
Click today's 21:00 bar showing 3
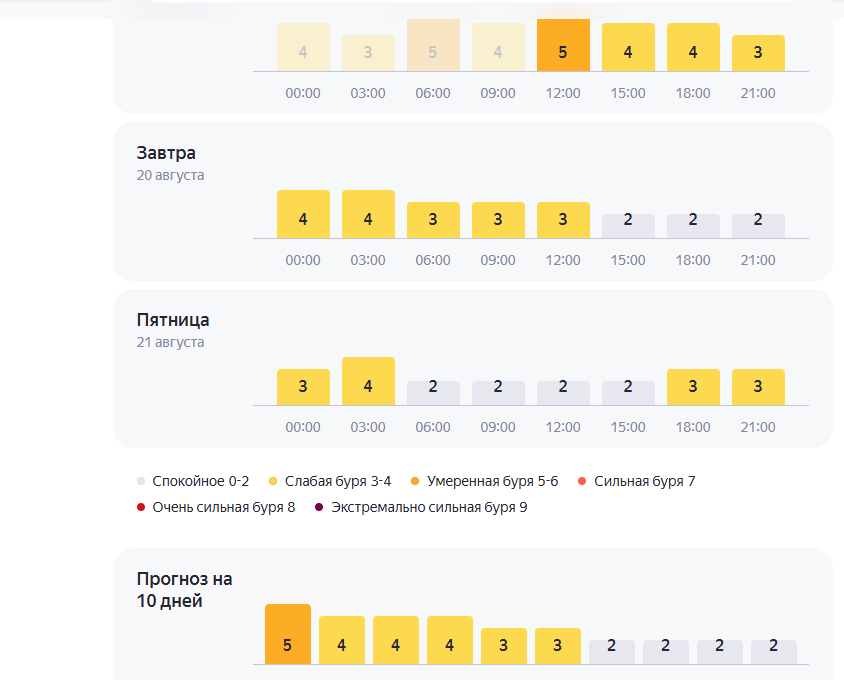point(758,53)
